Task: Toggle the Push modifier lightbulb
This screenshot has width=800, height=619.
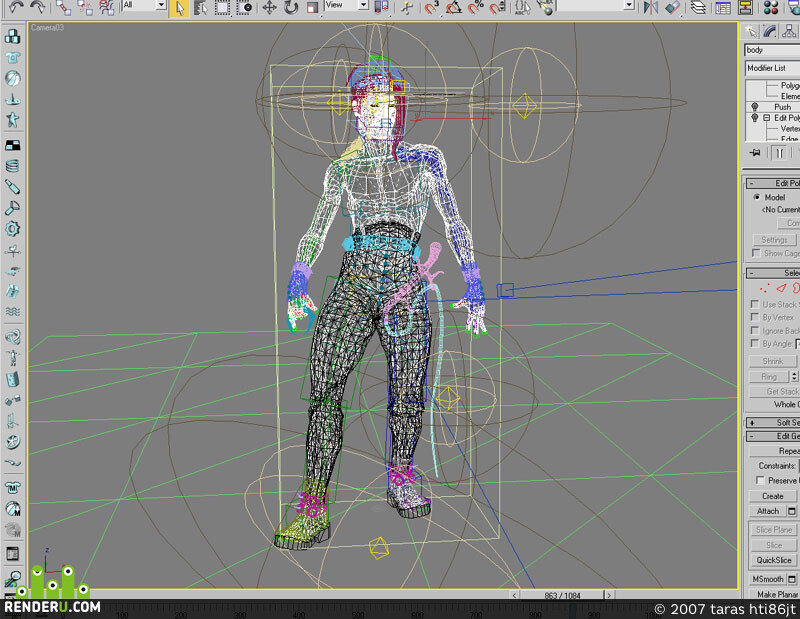Action: tap(755, 107)
